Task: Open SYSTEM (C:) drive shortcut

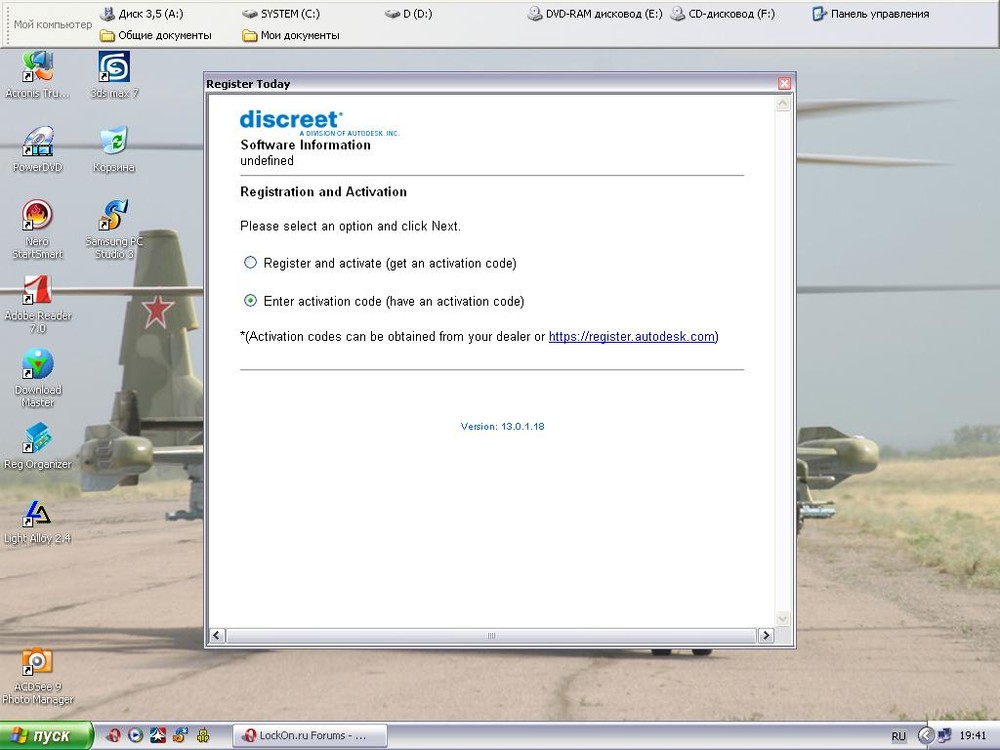Action: click(x=281, y=13)
